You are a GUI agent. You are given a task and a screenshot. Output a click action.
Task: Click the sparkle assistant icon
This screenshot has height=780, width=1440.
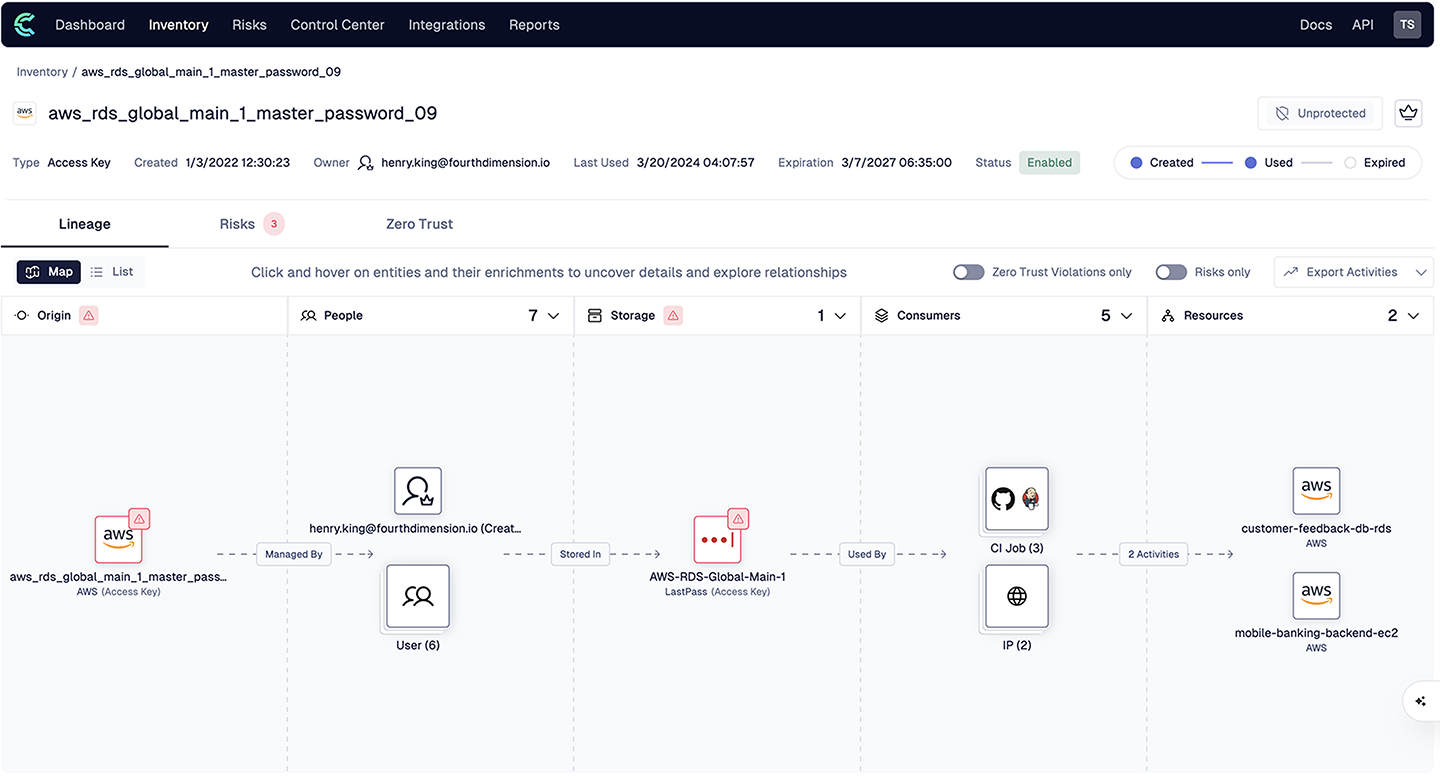pos(1421,702)
